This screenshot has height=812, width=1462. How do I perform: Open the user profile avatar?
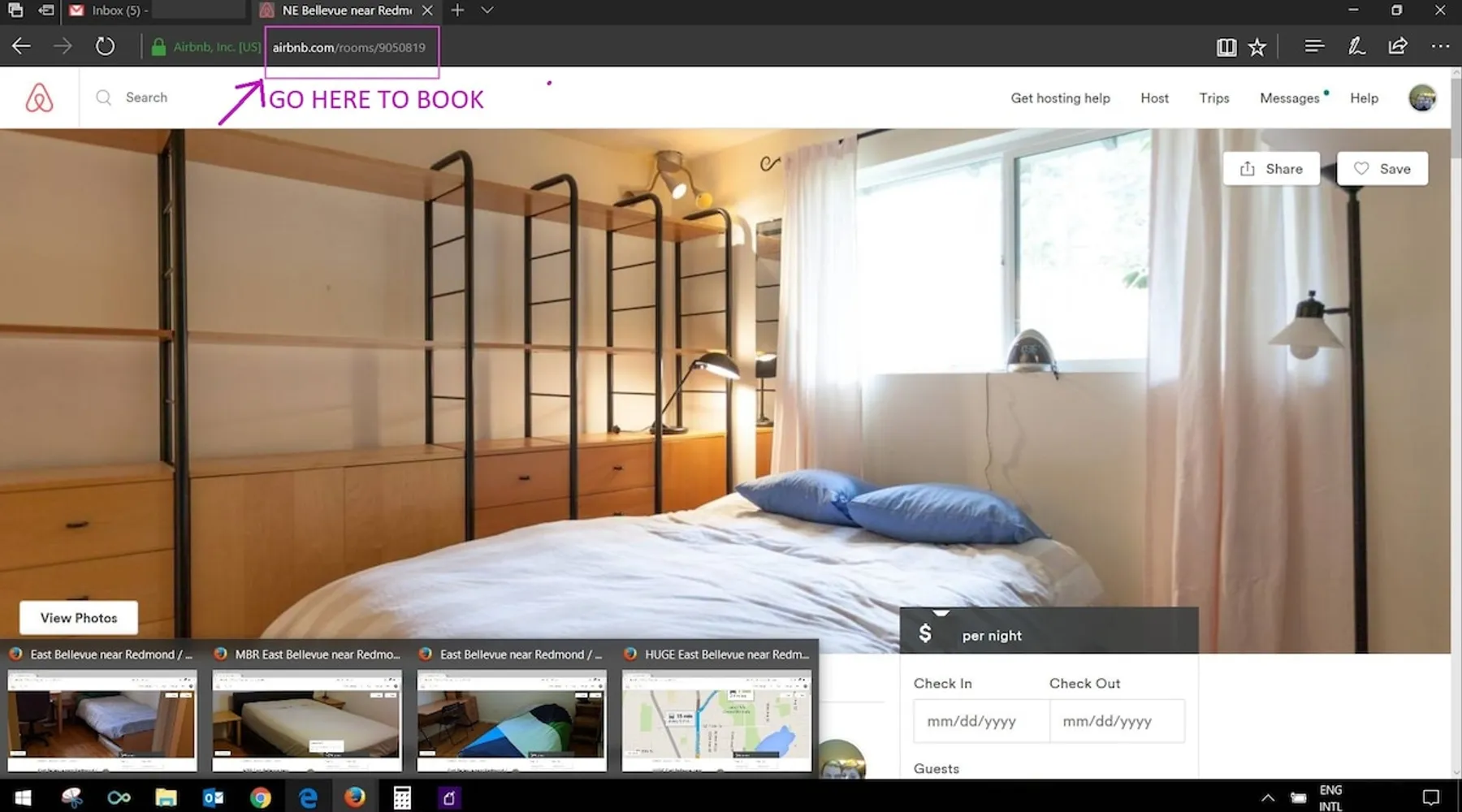(1421, 98)
